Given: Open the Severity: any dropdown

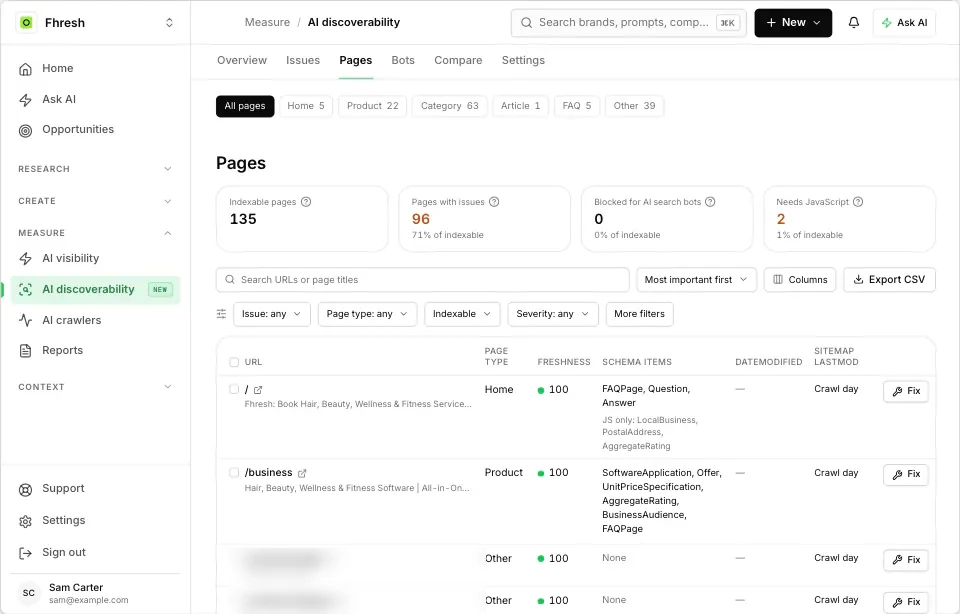Looking at the screenshot, I should pyautogui.click(x=553, y=314).
